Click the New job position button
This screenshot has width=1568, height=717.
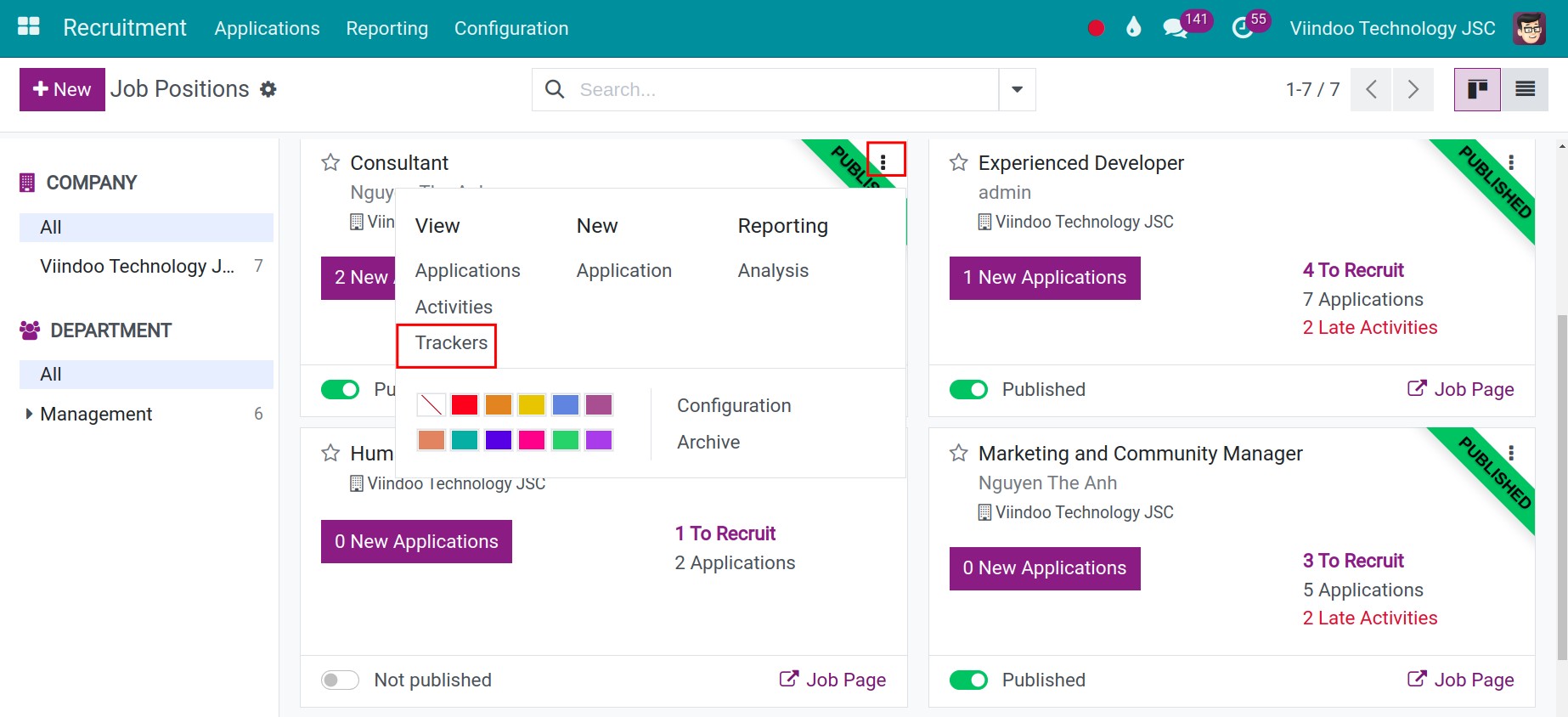(x=62, y=89)
